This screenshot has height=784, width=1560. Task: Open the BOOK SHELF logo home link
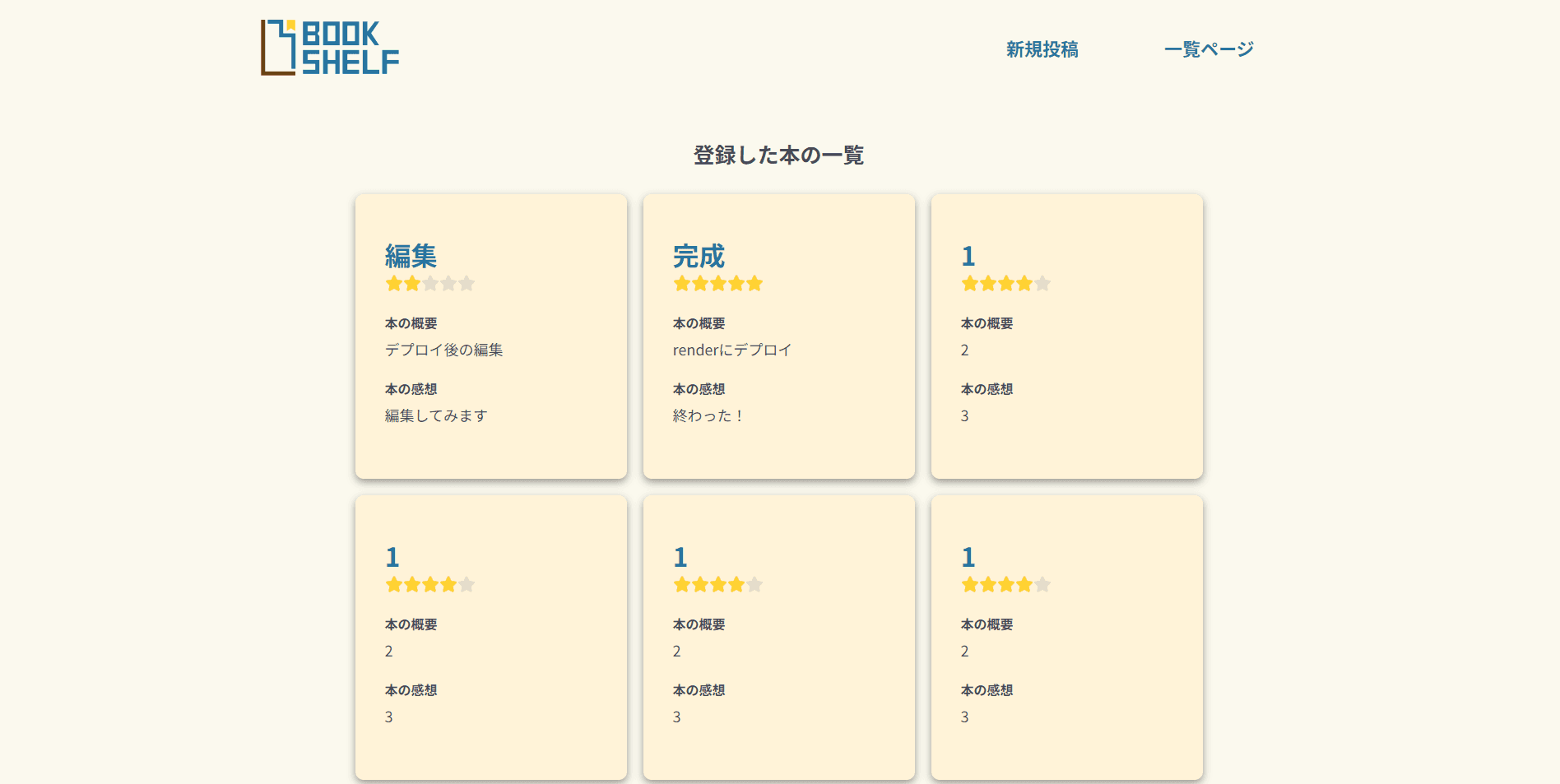point(330,48)
